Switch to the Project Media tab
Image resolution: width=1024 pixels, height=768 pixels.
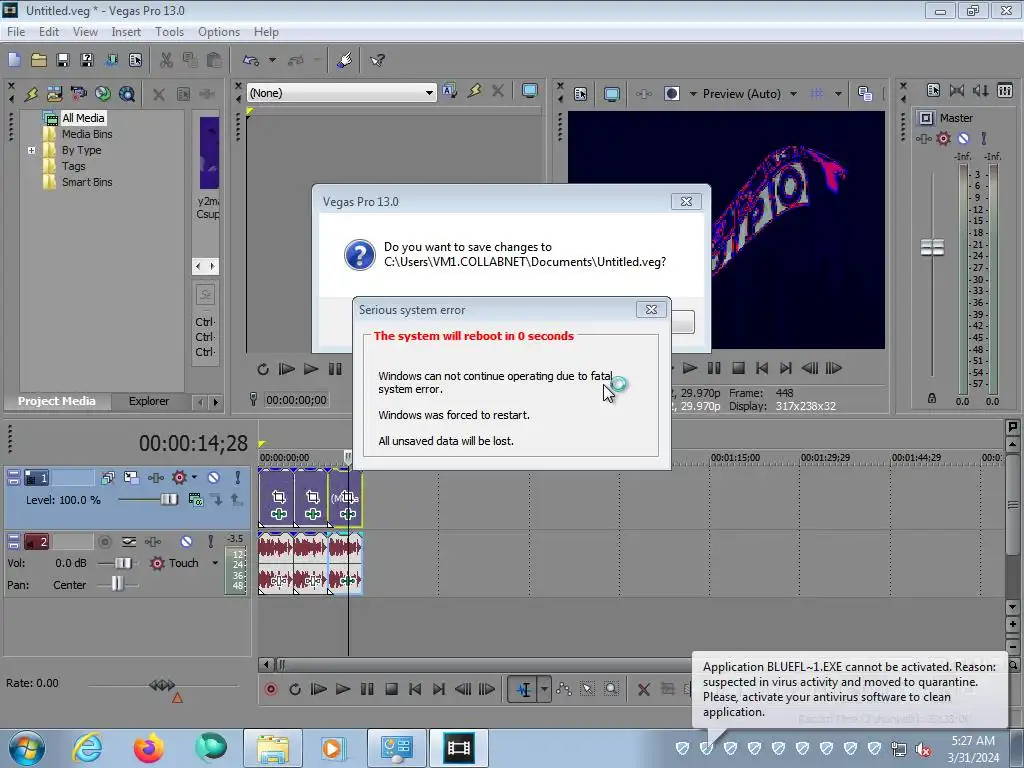57,401
